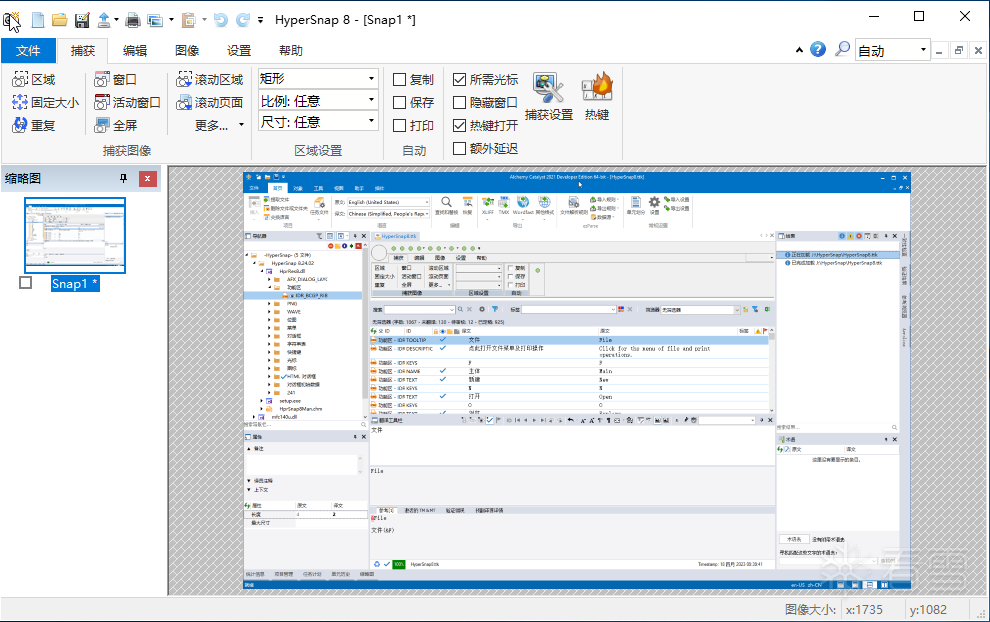Enable the 额外延迟 checkbox
Viewport: 990px width, 622px height.
click(x=460, y=148)
